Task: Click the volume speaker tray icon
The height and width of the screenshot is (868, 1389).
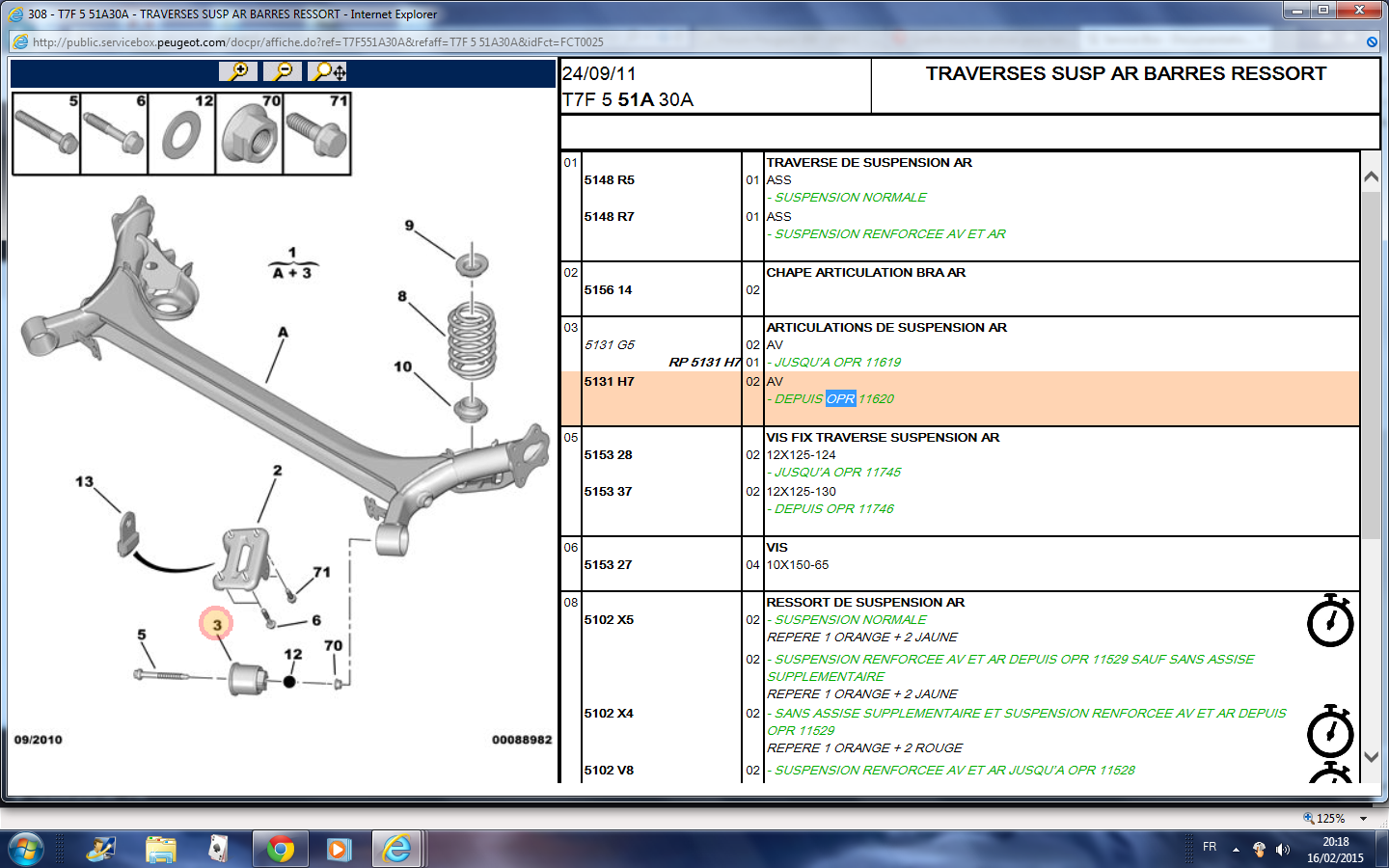Action: tap(1283, 850)
